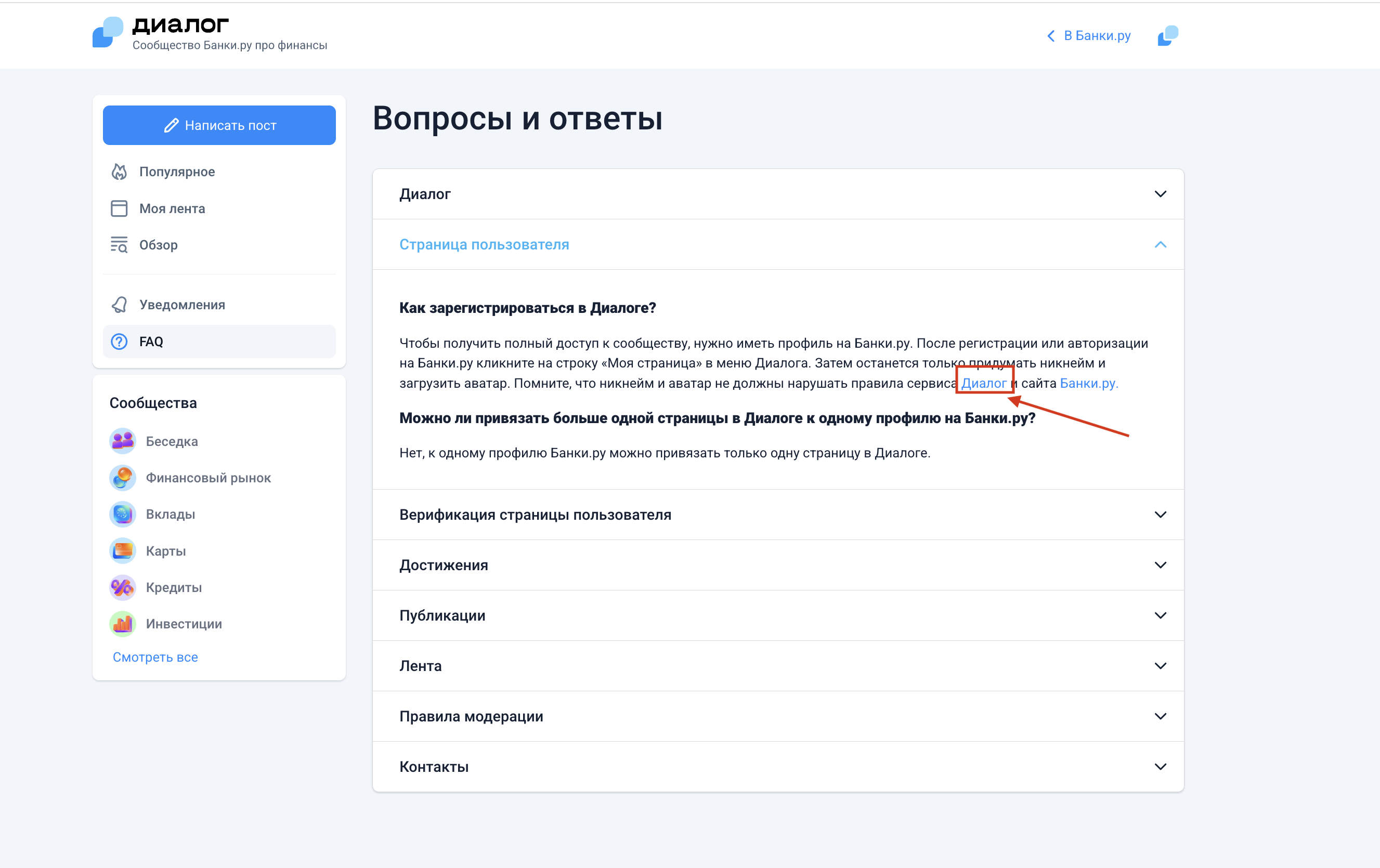This screenshot has width=1380, height=868.
Task: Click the Беседка community avatar icon
Action: coord(123,441)
